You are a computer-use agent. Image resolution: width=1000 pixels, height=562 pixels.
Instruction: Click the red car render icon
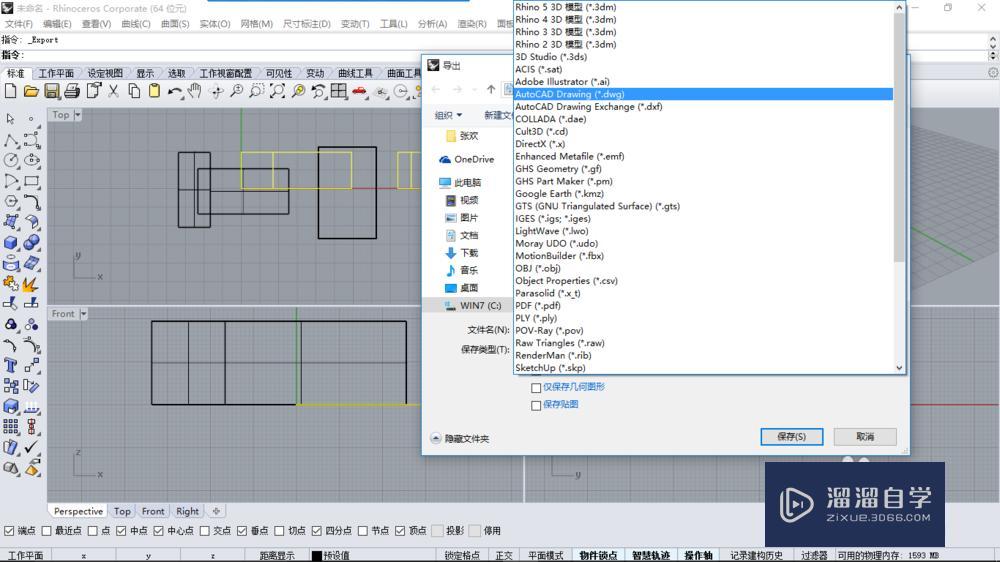point(360,91)
